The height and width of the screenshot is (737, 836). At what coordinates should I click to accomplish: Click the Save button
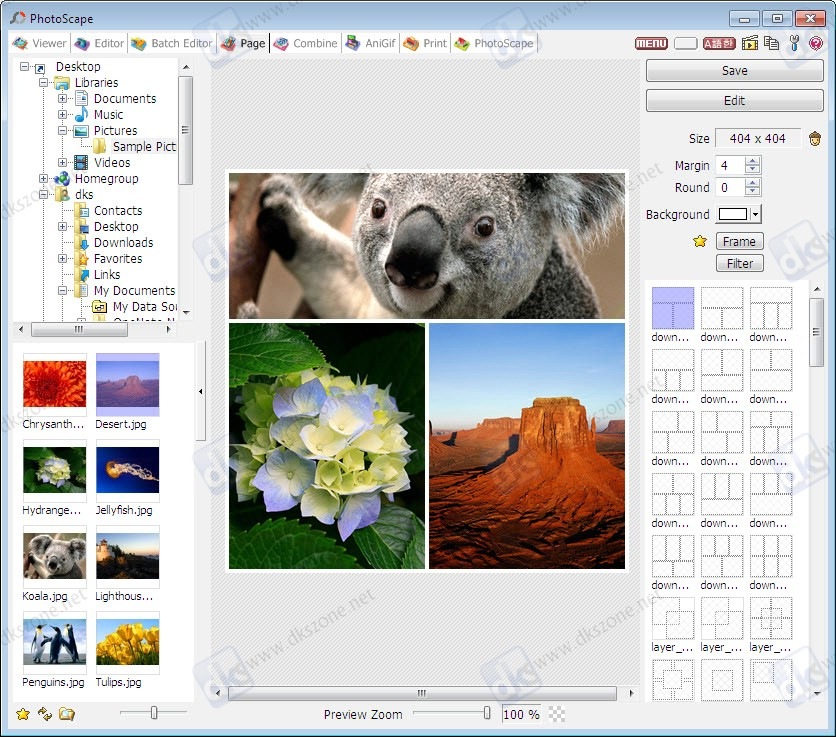(735, 70)
